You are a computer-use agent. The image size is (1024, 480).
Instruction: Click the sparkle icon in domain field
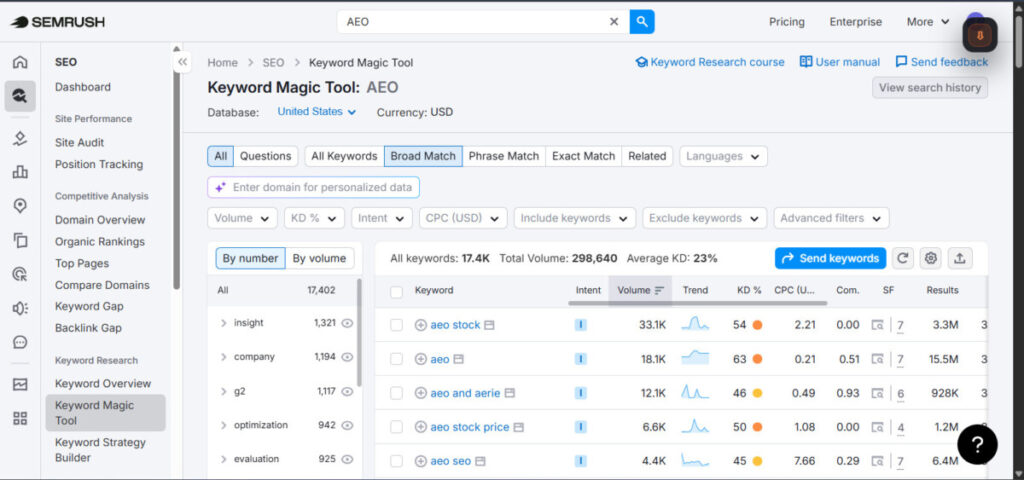220,187
